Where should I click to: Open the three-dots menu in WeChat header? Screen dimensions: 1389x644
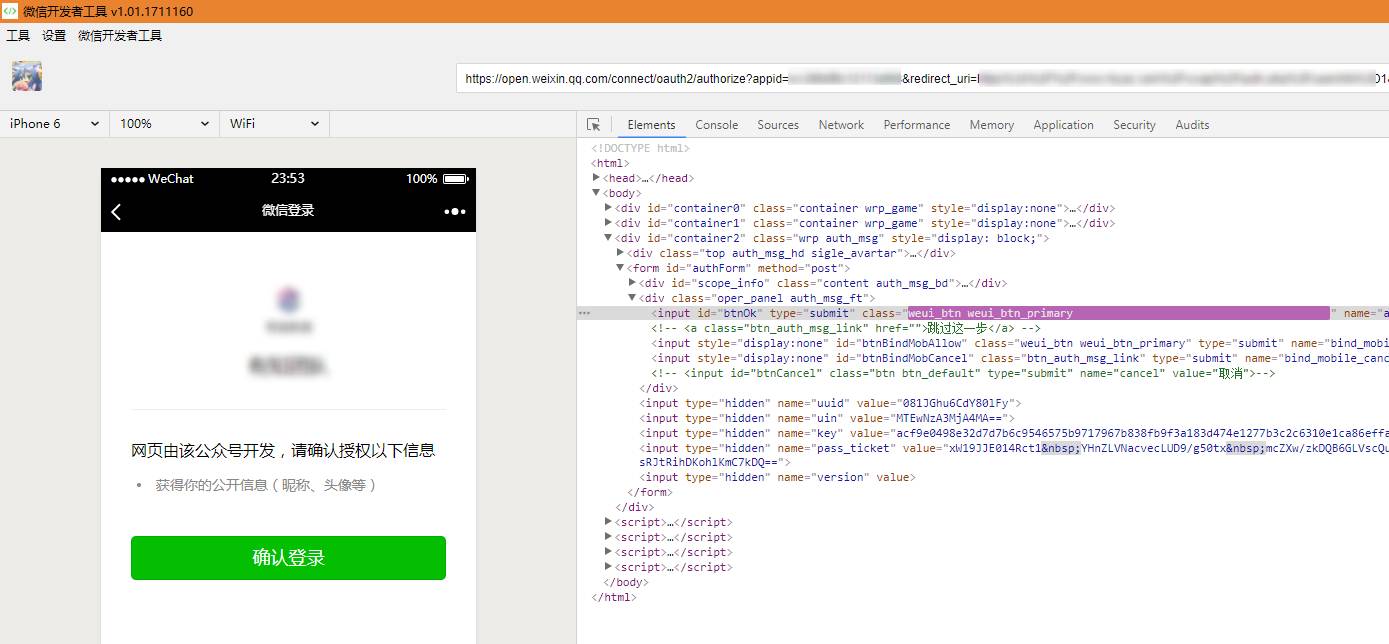[x=455, y=211]
